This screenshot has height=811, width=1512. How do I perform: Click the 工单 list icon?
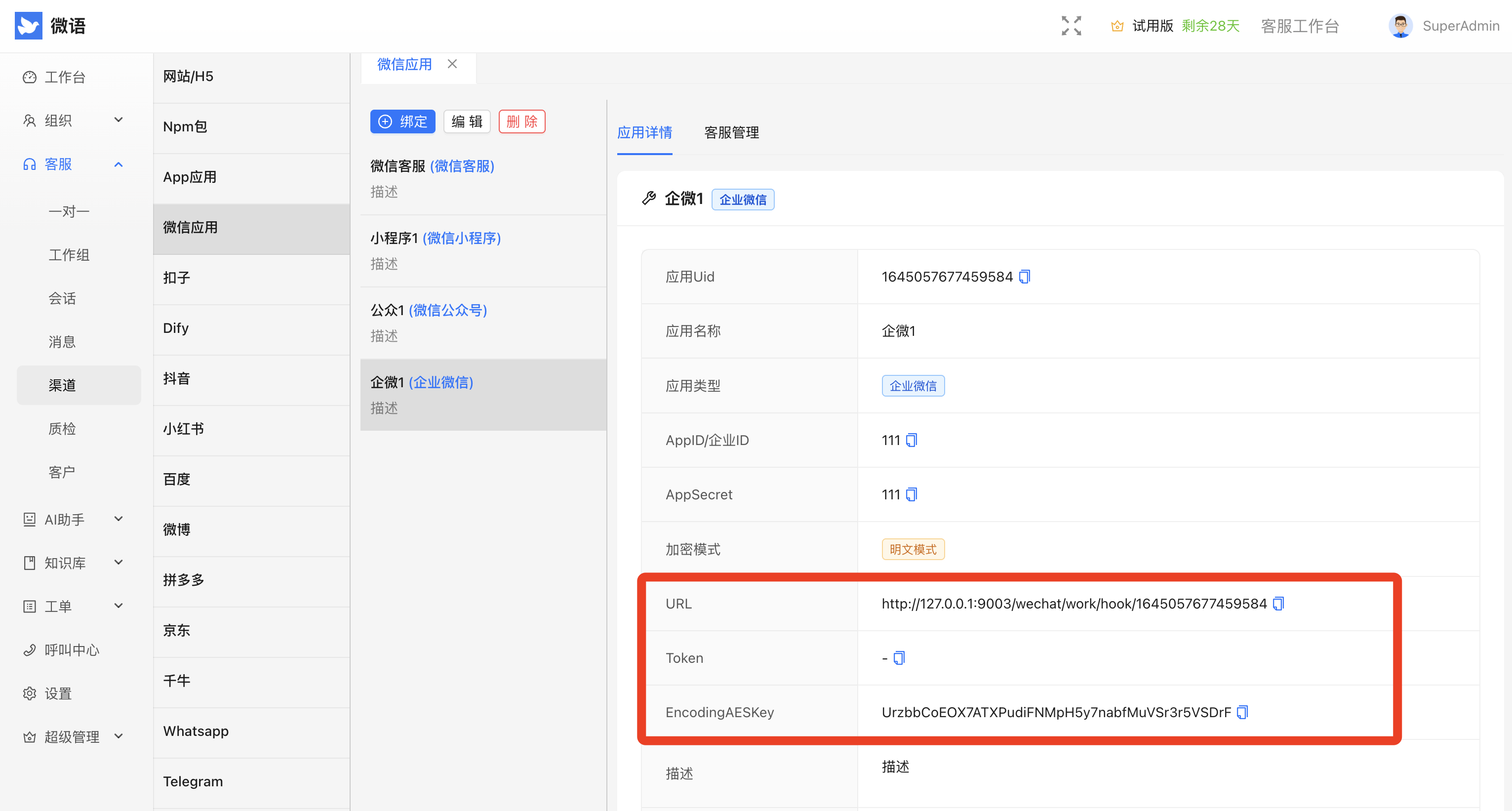coord(29,606)
